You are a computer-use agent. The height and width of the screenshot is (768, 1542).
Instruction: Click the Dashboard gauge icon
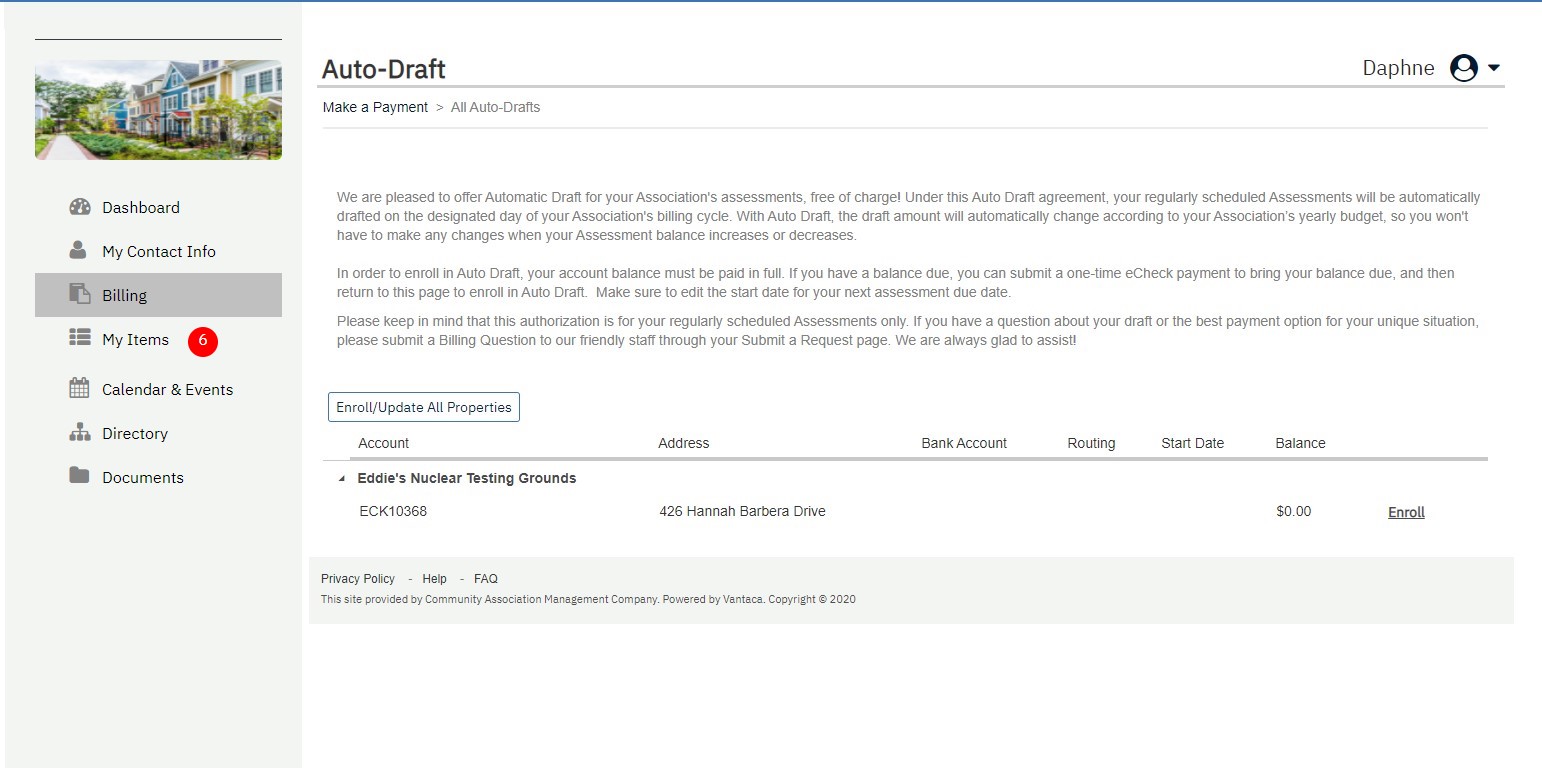pos(80,207)
